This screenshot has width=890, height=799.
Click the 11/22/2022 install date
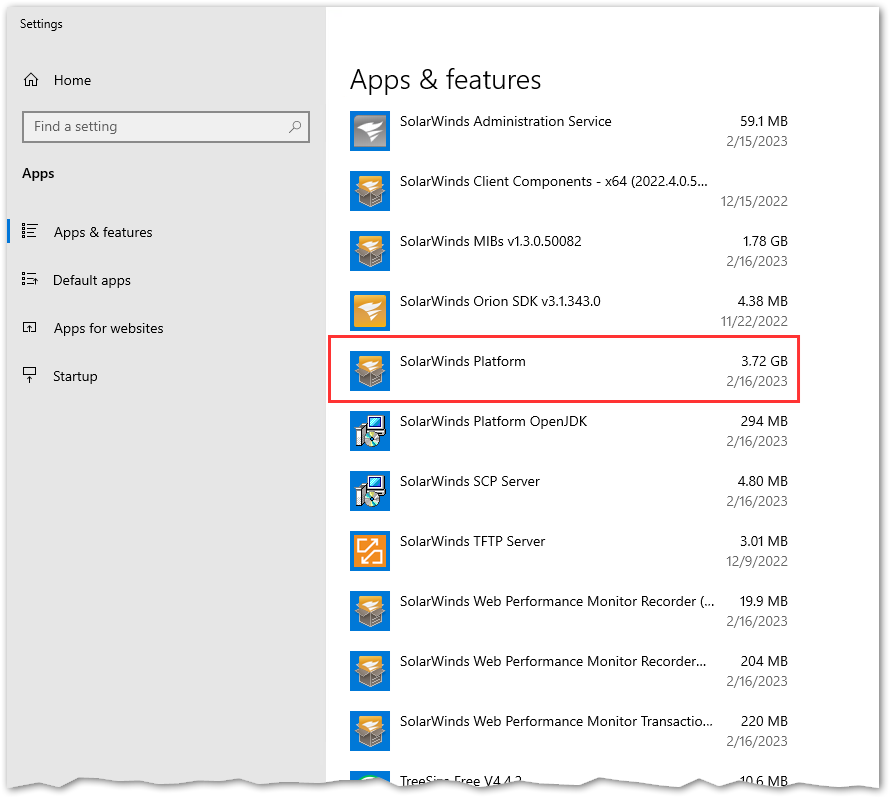(754, 321)
